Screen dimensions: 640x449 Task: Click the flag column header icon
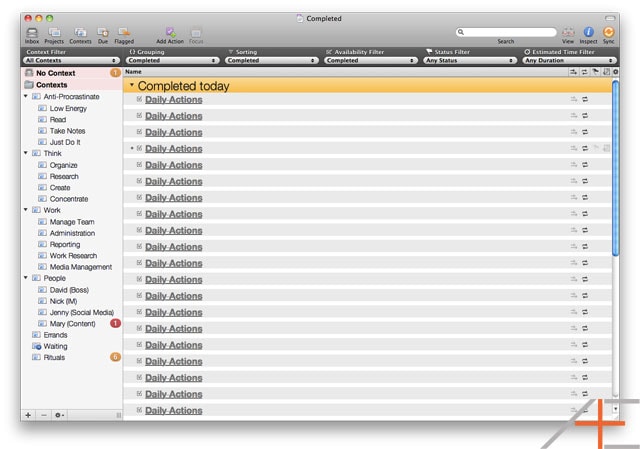[596, 72]
